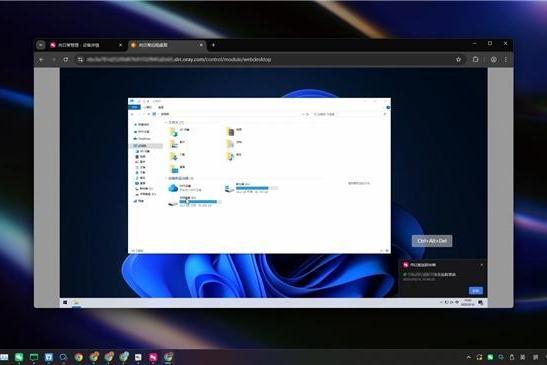Screen dimensions: 547x365
Task: Go back with the browser back arrow
Action: pyautogui.click(x=42, y=60)
